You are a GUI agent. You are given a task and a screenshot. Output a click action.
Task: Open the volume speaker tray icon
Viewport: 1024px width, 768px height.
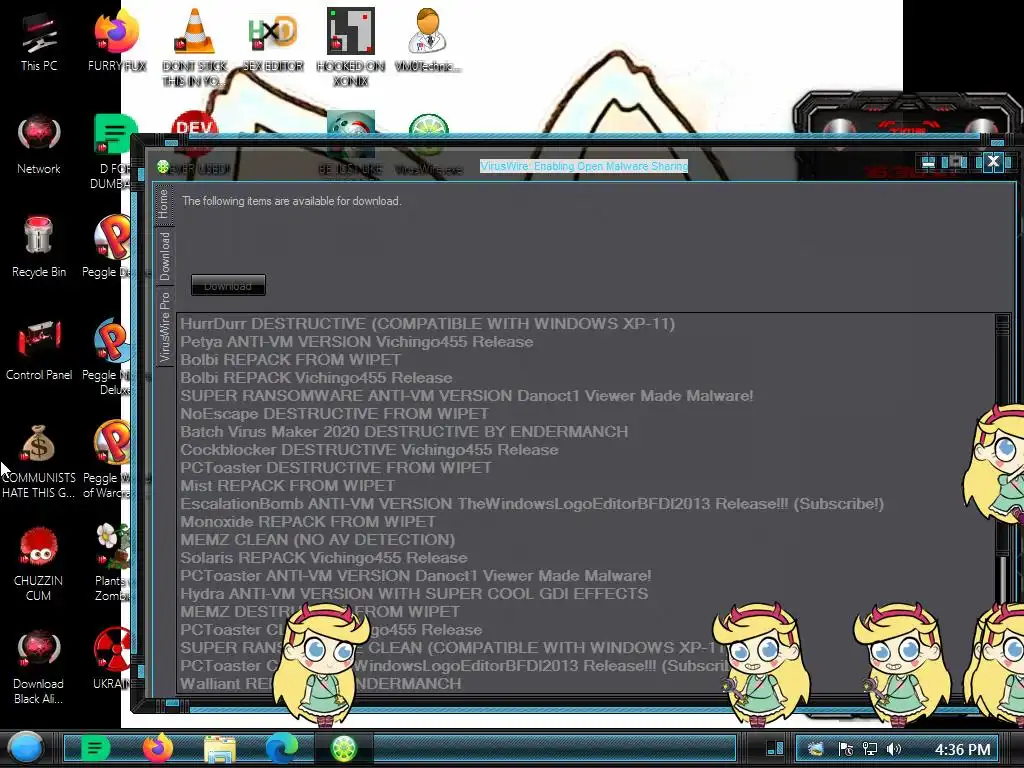click(895, 749)
